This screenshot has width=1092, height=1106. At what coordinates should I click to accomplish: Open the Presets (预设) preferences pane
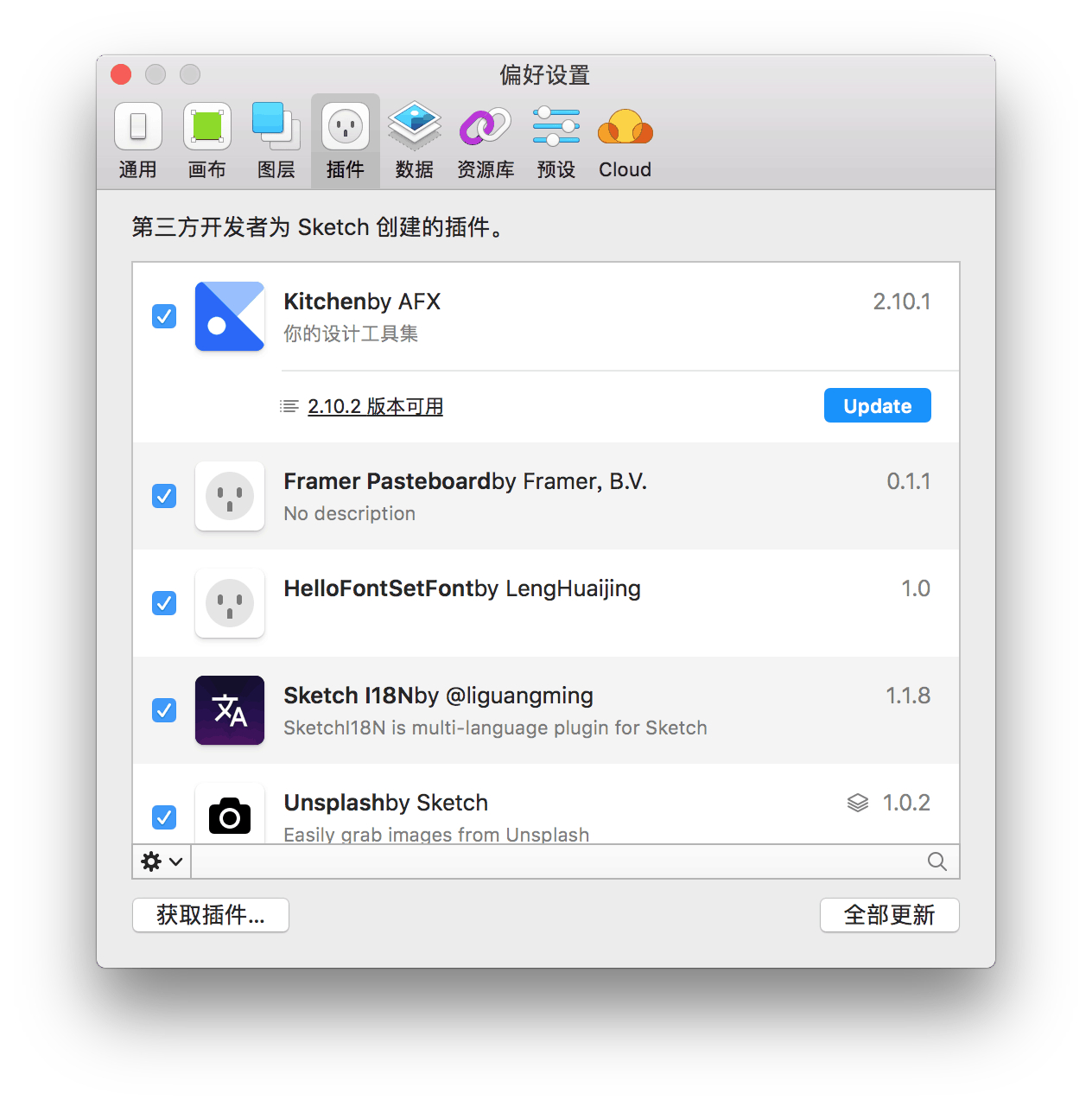click(556, 140)
